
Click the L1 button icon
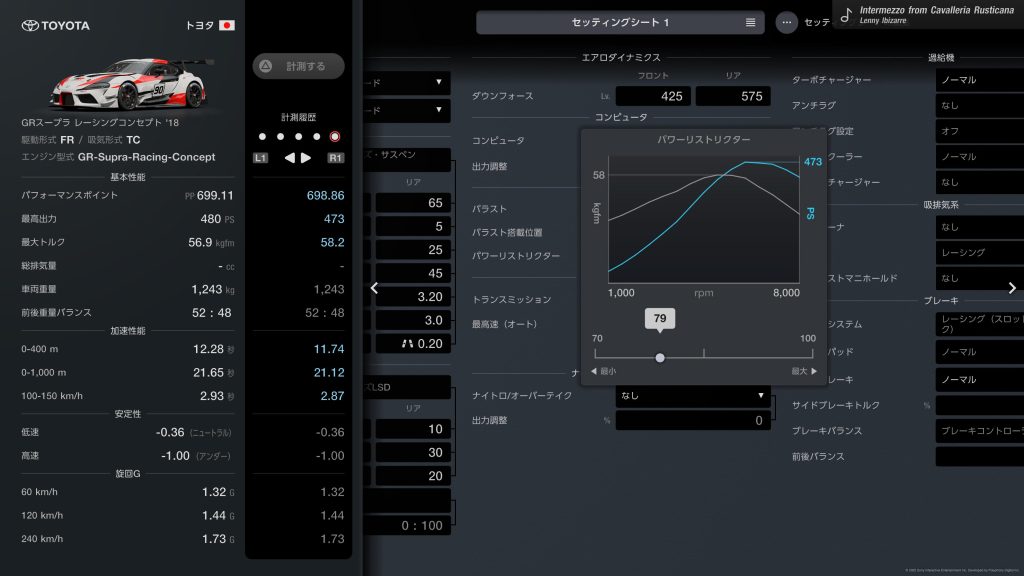pyautogui.click(x=261, y=157)
